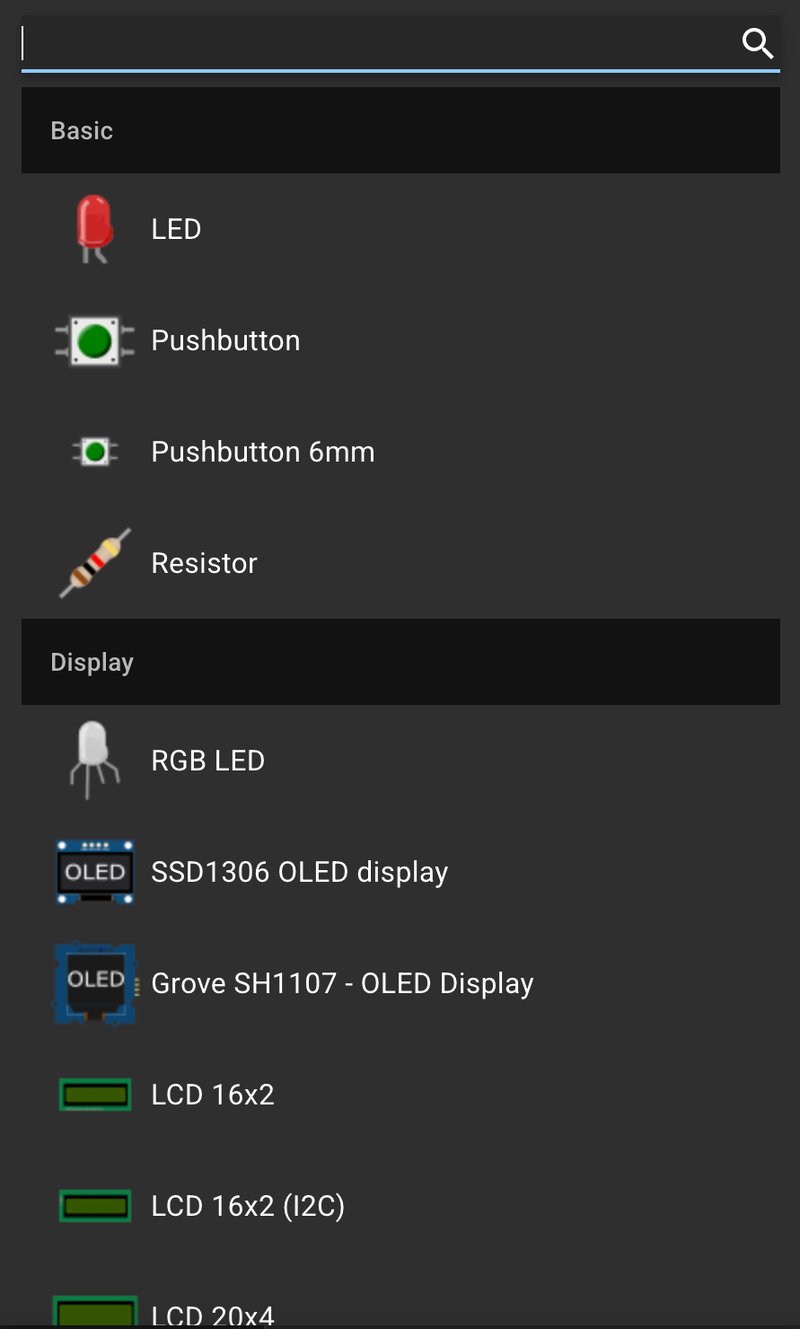Click the LCD 16x2 icon
The width and height of the screenshot is (800, 1329).
[95, 1095]
